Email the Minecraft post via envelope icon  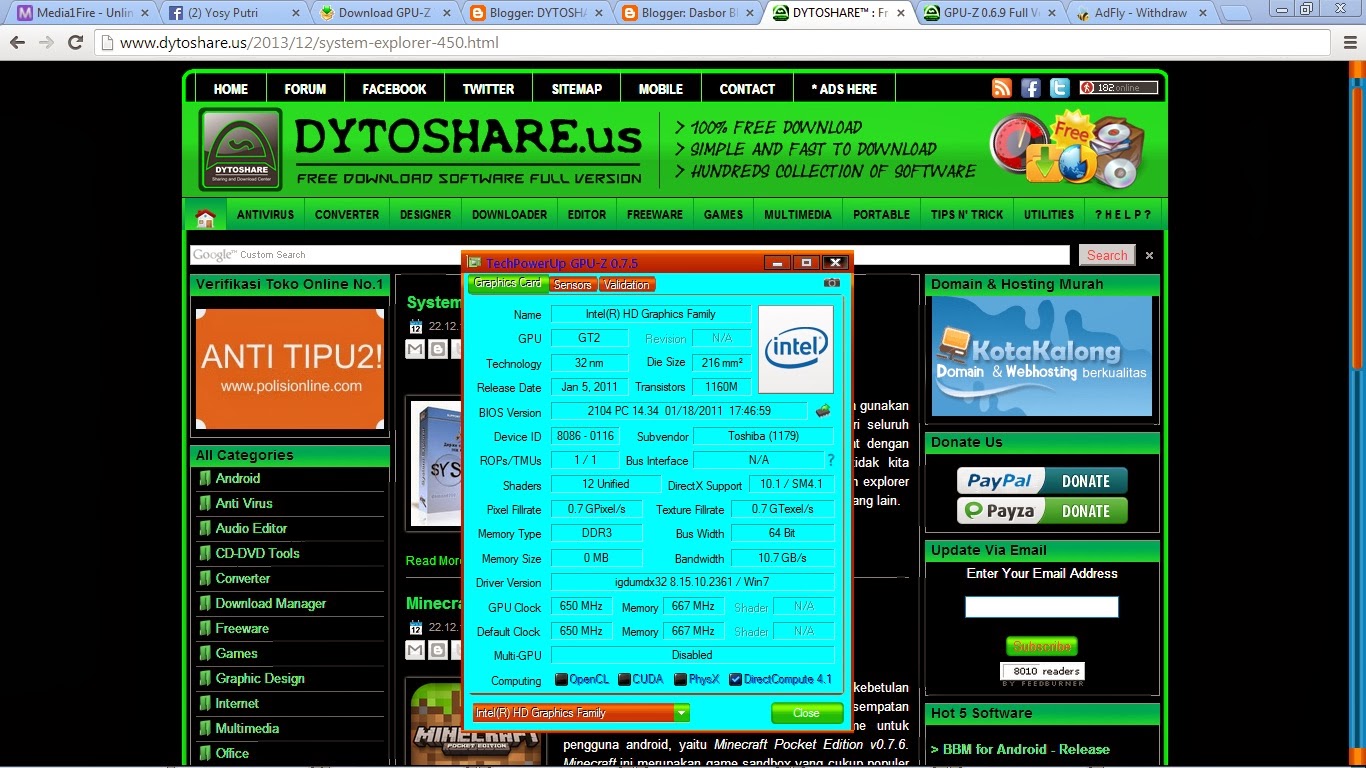[x=415, y=650]
